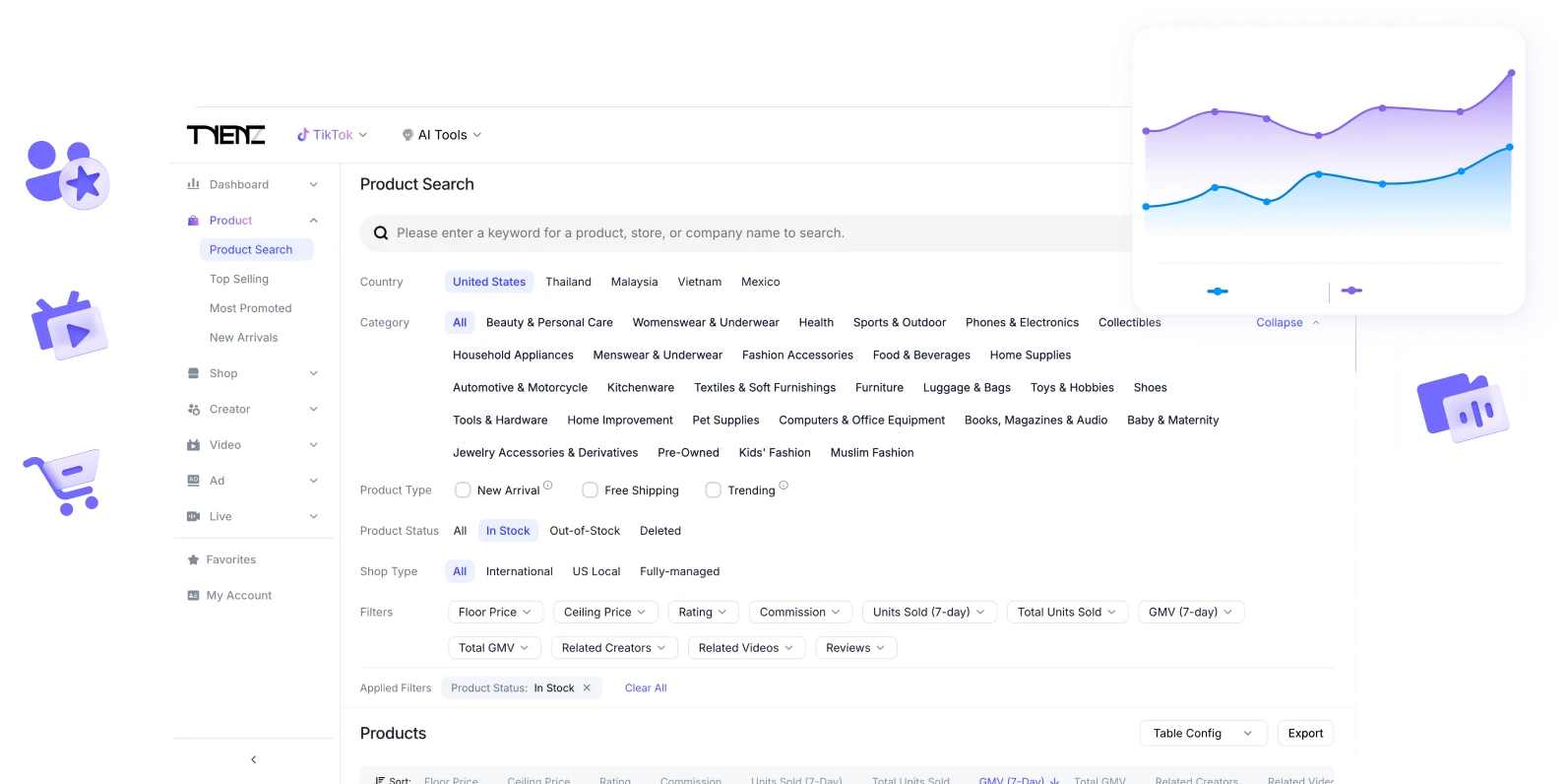The width and height of the screenshot is (1568, 784).
Task: Click the Shop storefront icon
Action: [x=194, y=373]
